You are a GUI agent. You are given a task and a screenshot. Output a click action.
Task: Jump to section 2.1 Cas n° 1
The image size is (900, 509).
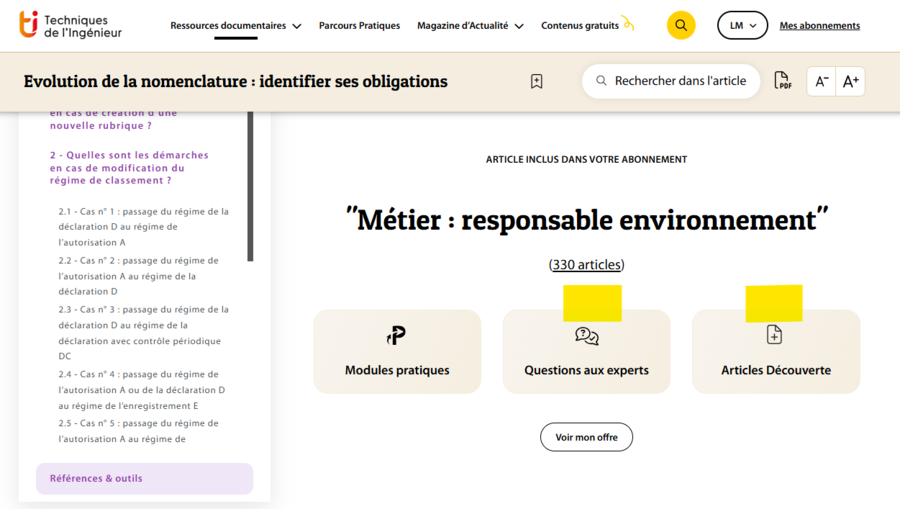tap(143, 227)
